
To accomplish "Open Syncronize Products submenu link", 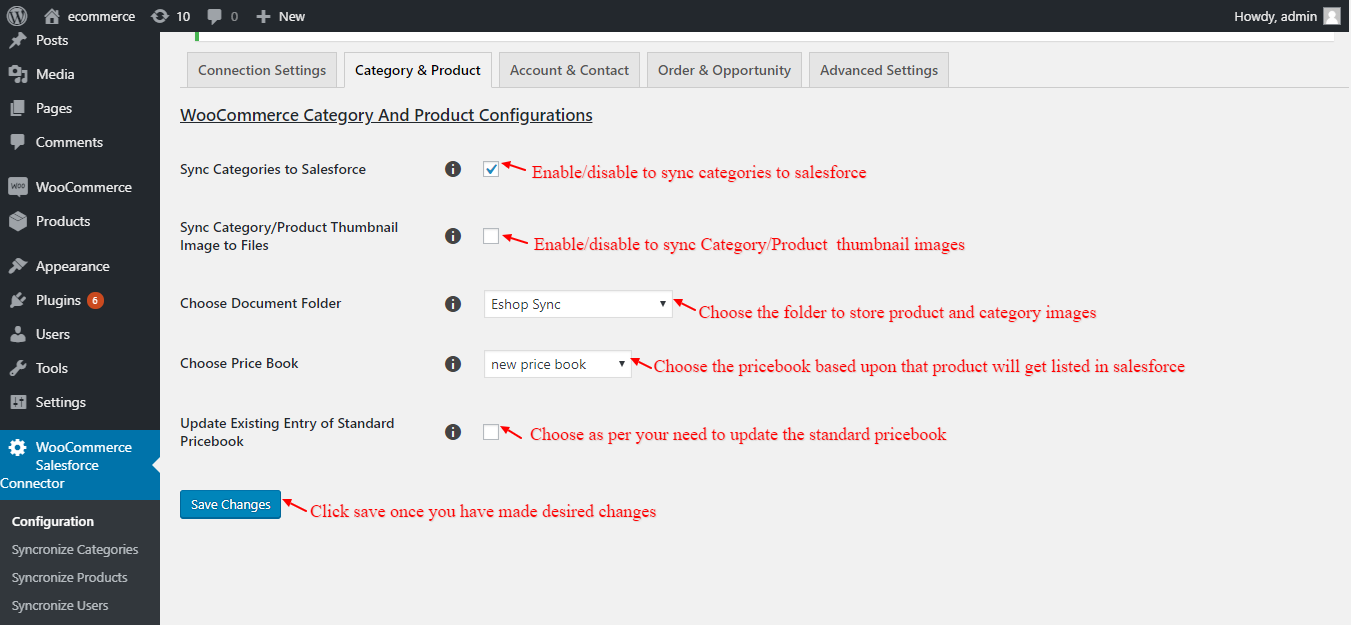I will tap(70, 577).
